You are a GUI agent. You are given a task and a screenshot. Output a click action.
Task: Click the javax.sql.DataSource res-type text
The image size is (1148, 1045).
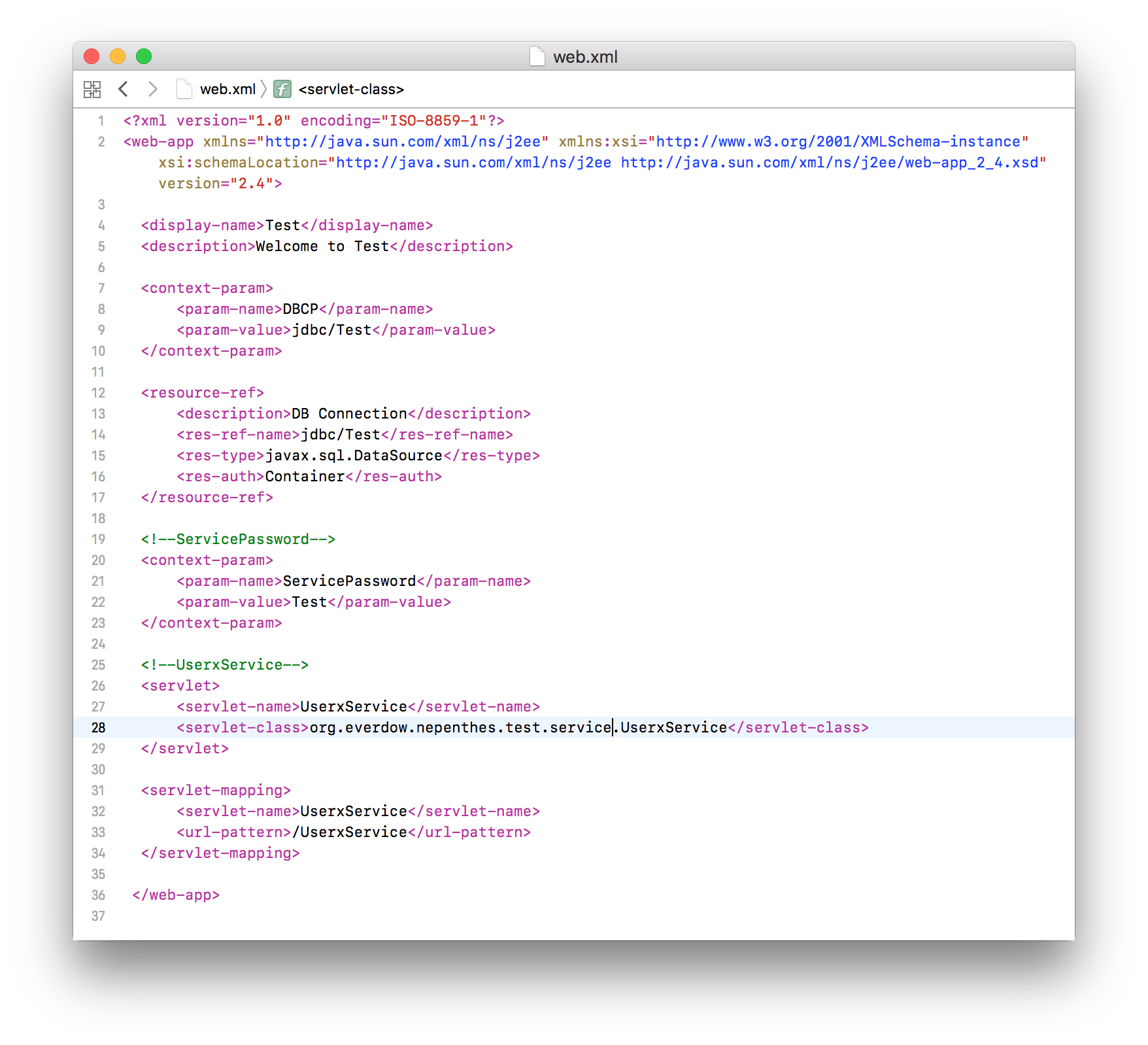pos(354,456)
